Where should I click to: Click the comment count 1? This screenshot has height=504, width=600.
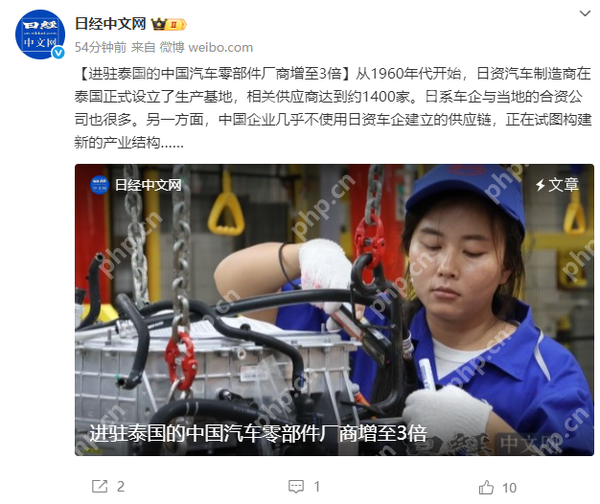(317, 487)
